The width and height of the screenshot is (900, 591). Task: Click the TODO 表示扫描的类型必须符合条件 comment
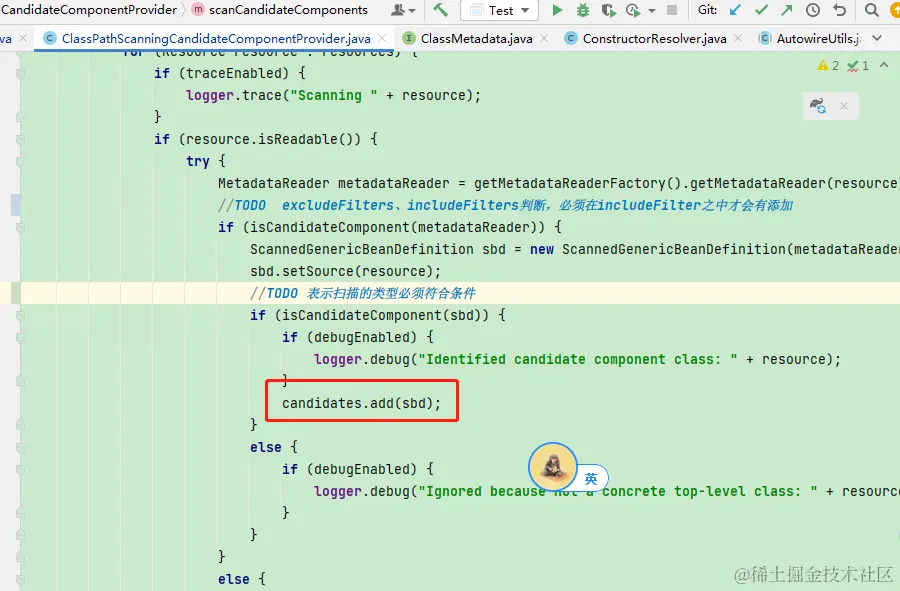[x=362, y=293]
